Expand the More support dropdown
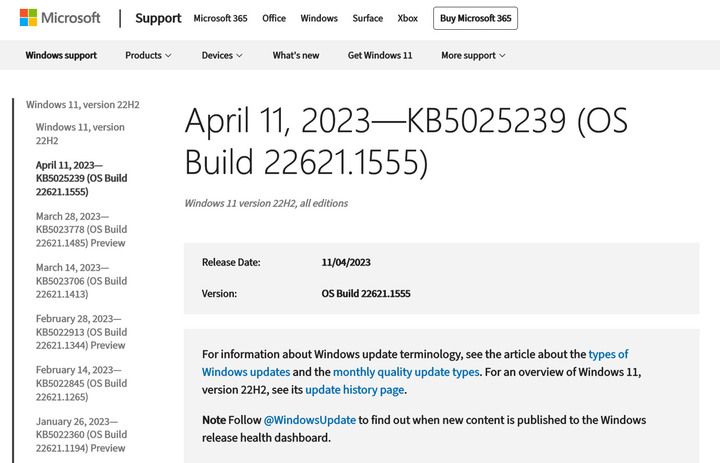Screen dimensions: 720x463 click(473, 55)
